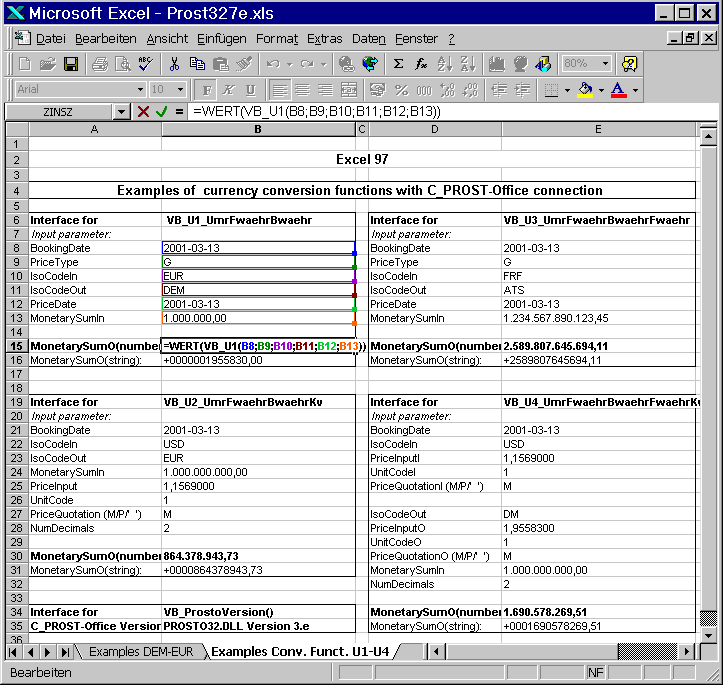Open the ZINSZ name box dropdown
The height and width of the screenshot is (685, 723).
(x=121, y=112)
